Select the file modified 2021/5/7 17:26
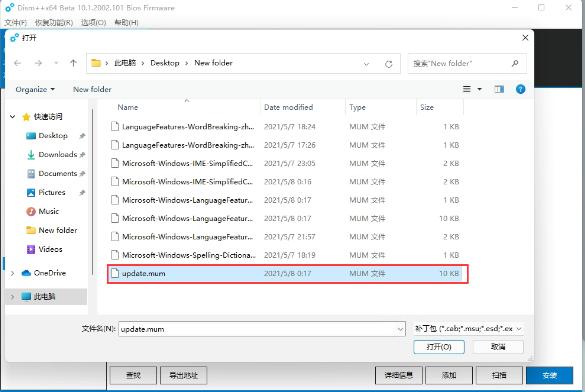The height and width of the screenshot is (392, 585). [287, 145]
